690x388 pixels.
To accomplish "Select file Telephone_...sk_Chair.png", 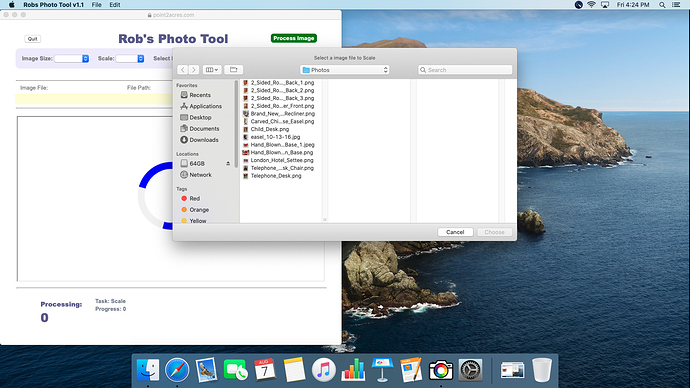I will [279, 168].
